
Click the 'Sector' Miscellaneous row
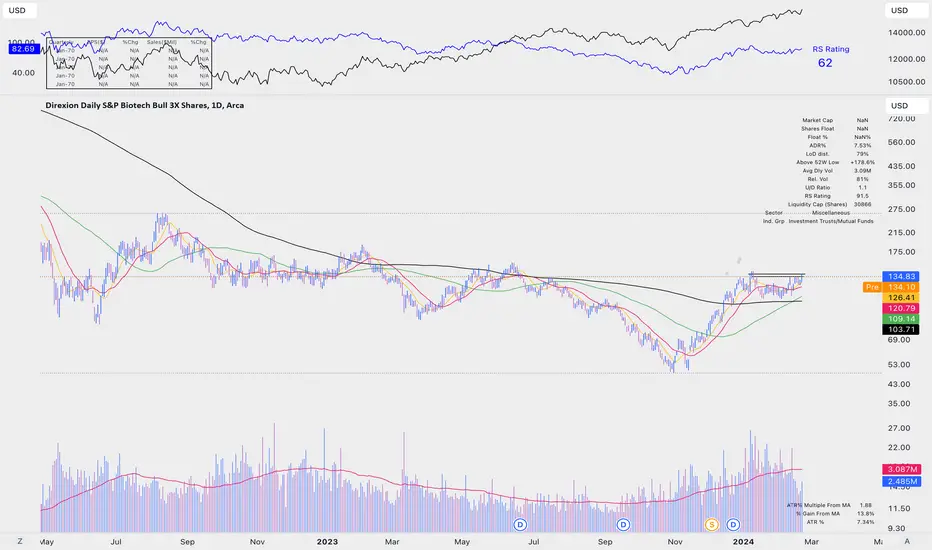(807, 212)
